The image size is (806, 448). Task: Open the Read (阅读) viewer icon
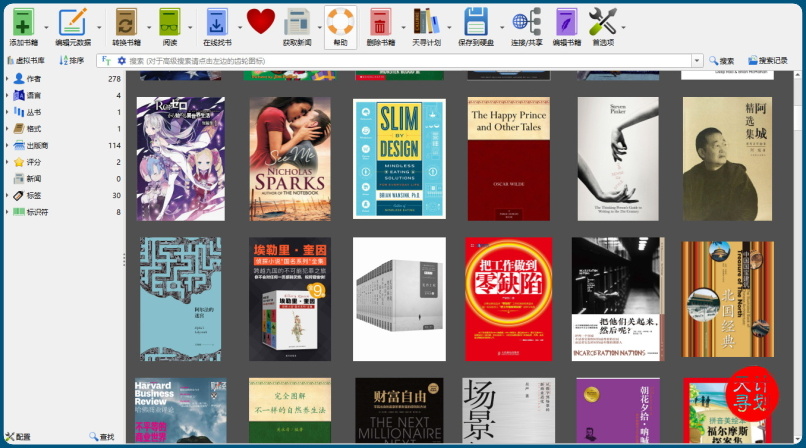169,22
